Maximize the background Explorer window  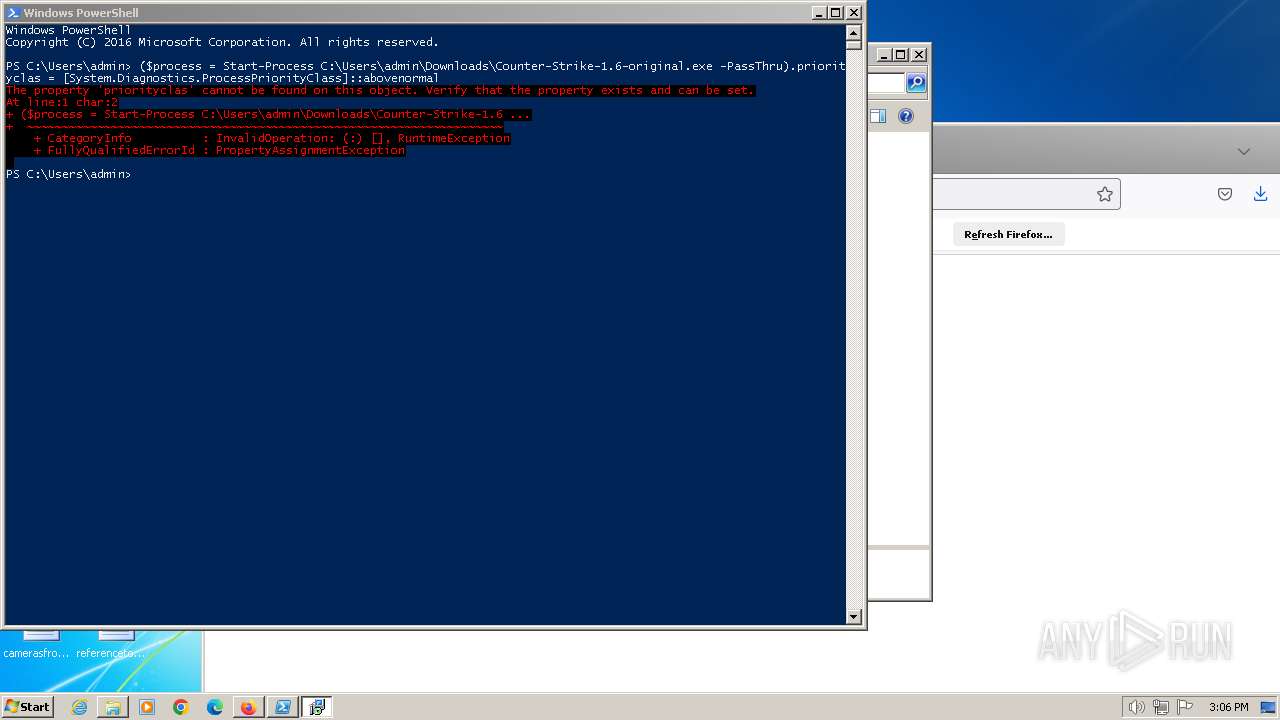(901, 55)
